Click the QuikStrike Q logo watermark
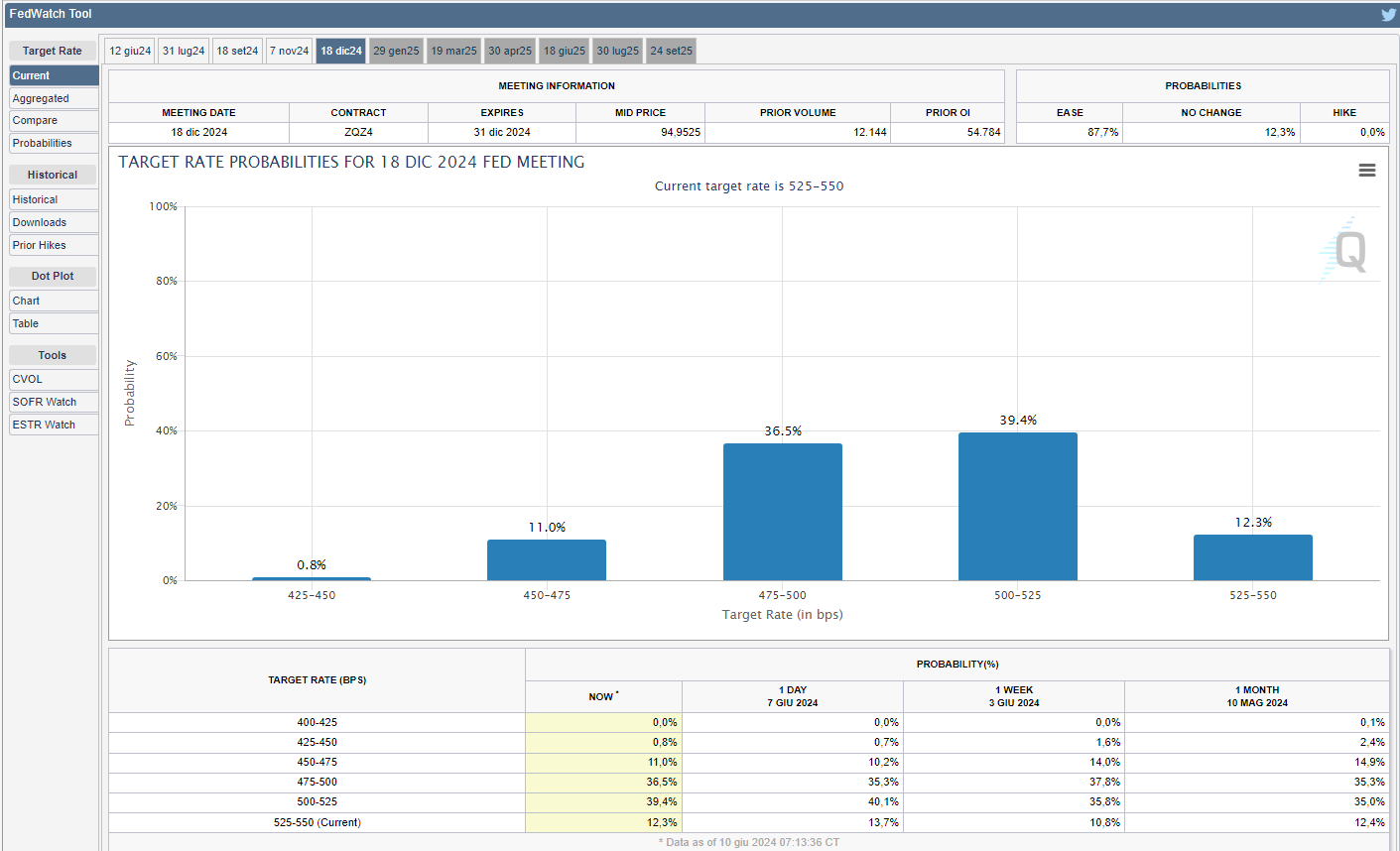The width and height of the screenshot is (1400, 851). [x=1347, y=249]
